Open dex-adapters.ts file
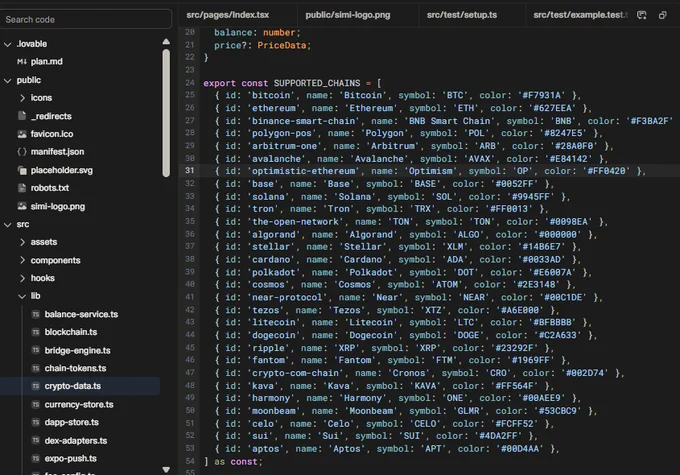The image size is (680, 475). (x=75, y=441)
